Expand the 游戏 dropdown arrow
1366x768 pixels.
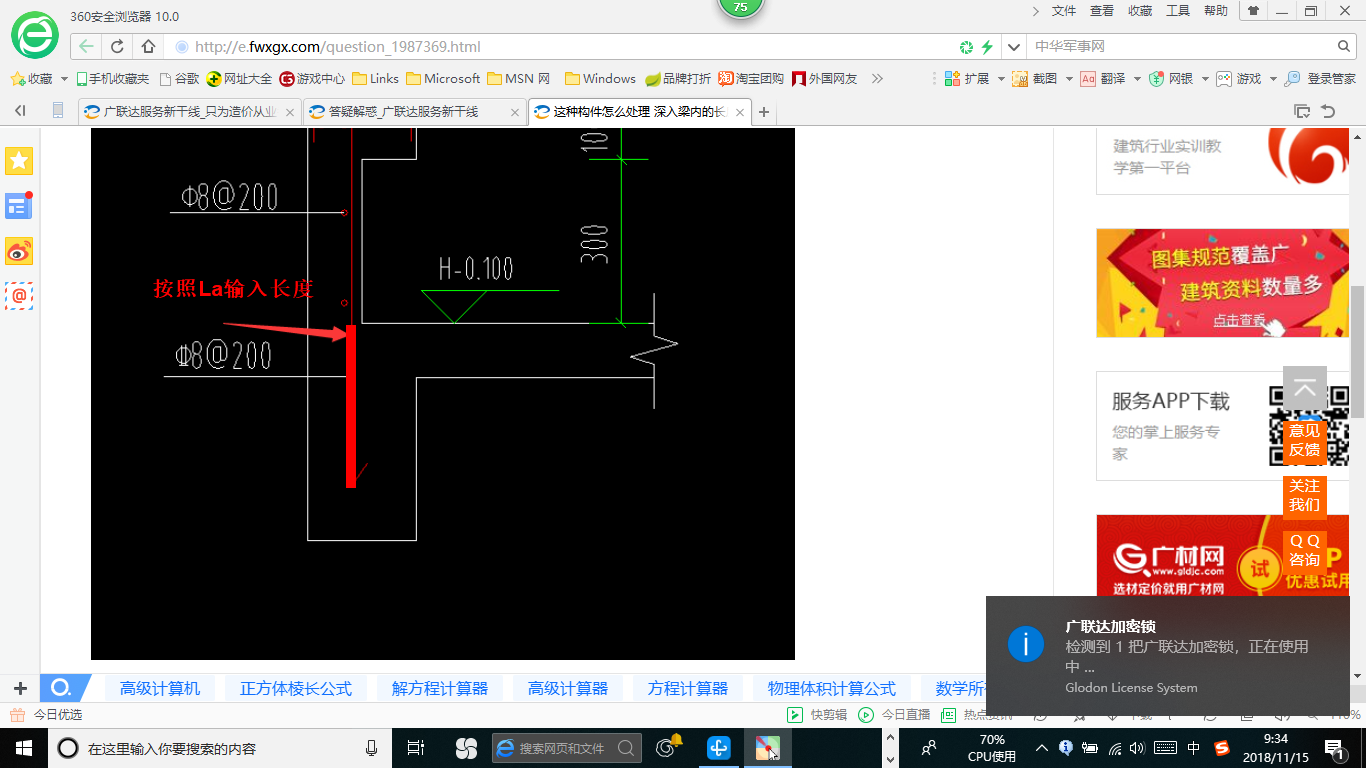pos(1272,78)
